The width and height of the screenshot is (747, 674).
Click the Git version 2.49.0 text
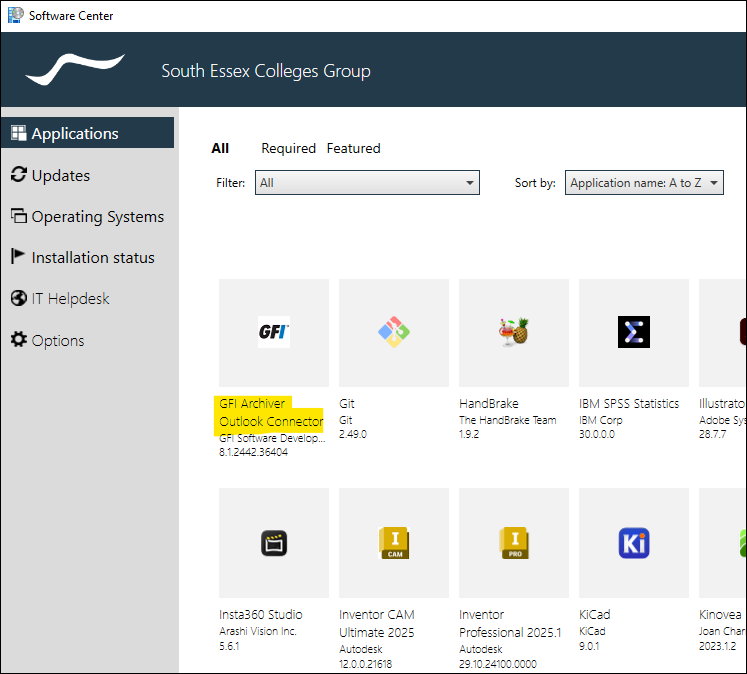353,434
